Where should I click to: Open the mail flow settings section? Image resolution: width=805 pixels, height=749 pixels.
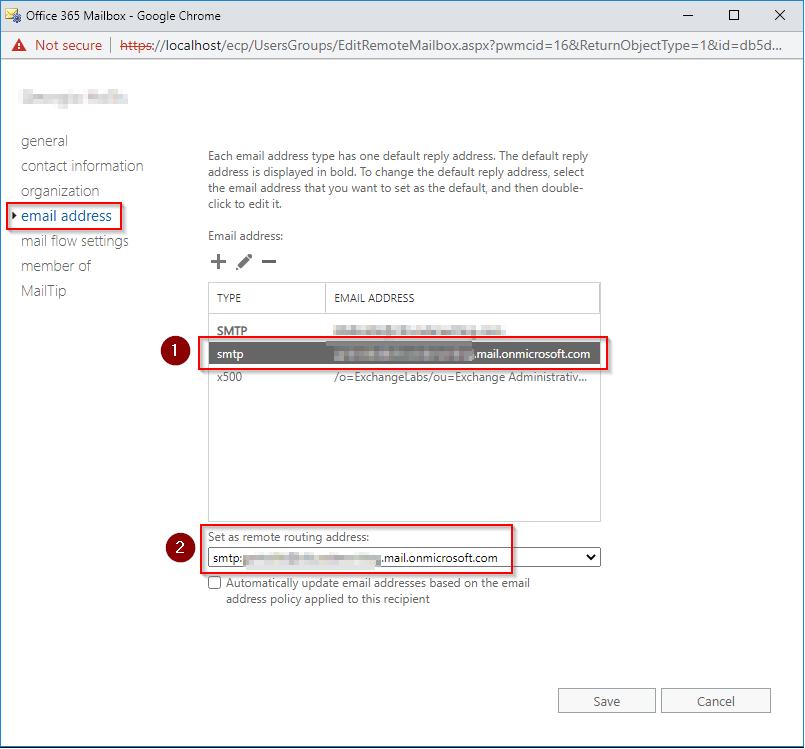click(75, 241)
